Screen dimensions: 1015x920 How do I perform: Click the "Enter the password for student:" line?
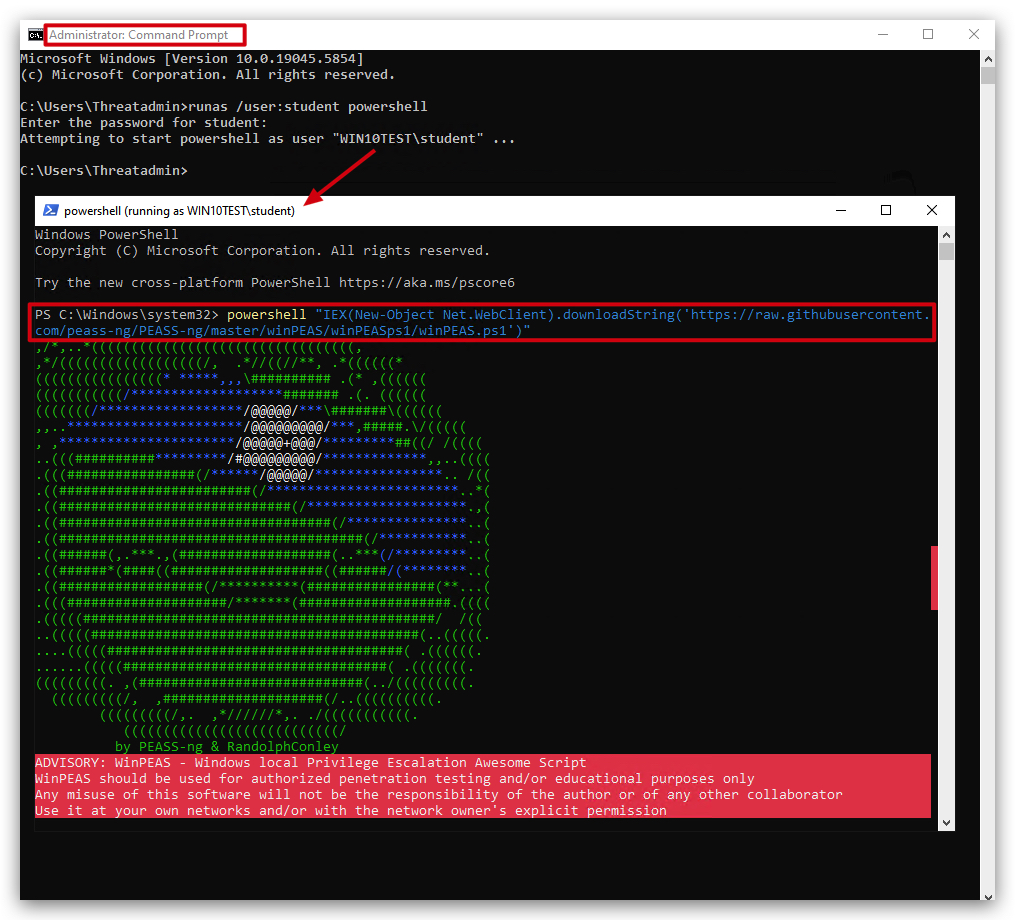tap(143, 123)
